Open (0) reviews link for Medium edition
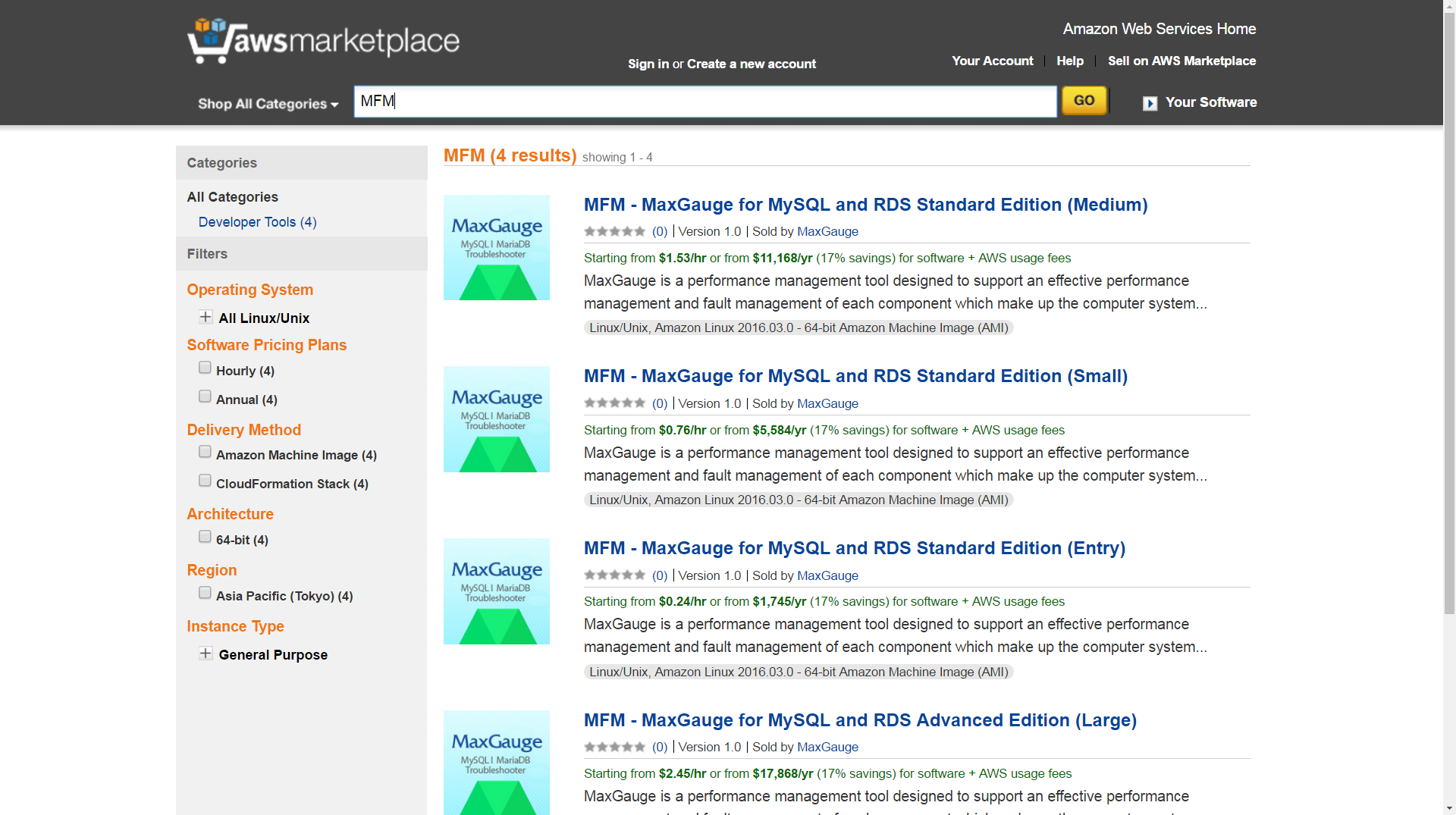Screen dimensions: 1456x815 tap(660, 232)
